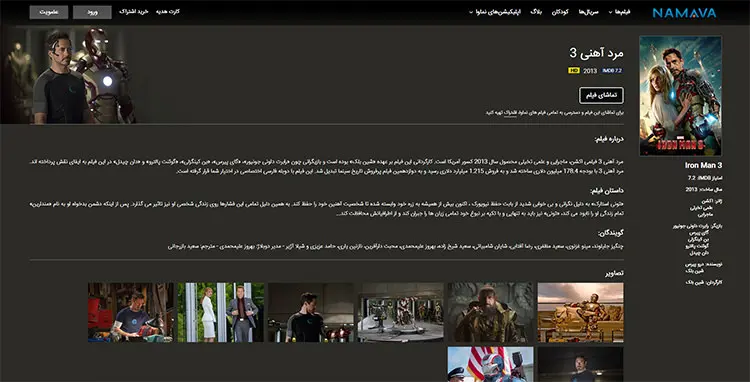This screenshot has width=750, height=382.
Task: Open thumbnail of Pepper in white dress
Action: coord(221,312)
